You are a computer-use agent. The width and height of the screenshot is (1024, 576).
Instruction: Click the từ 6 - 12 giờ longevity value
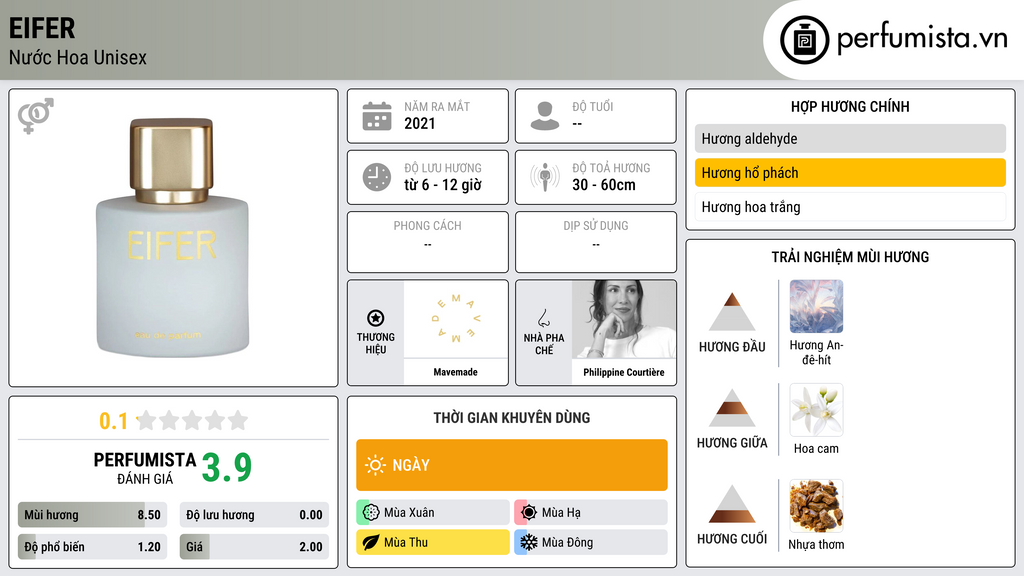442,185
